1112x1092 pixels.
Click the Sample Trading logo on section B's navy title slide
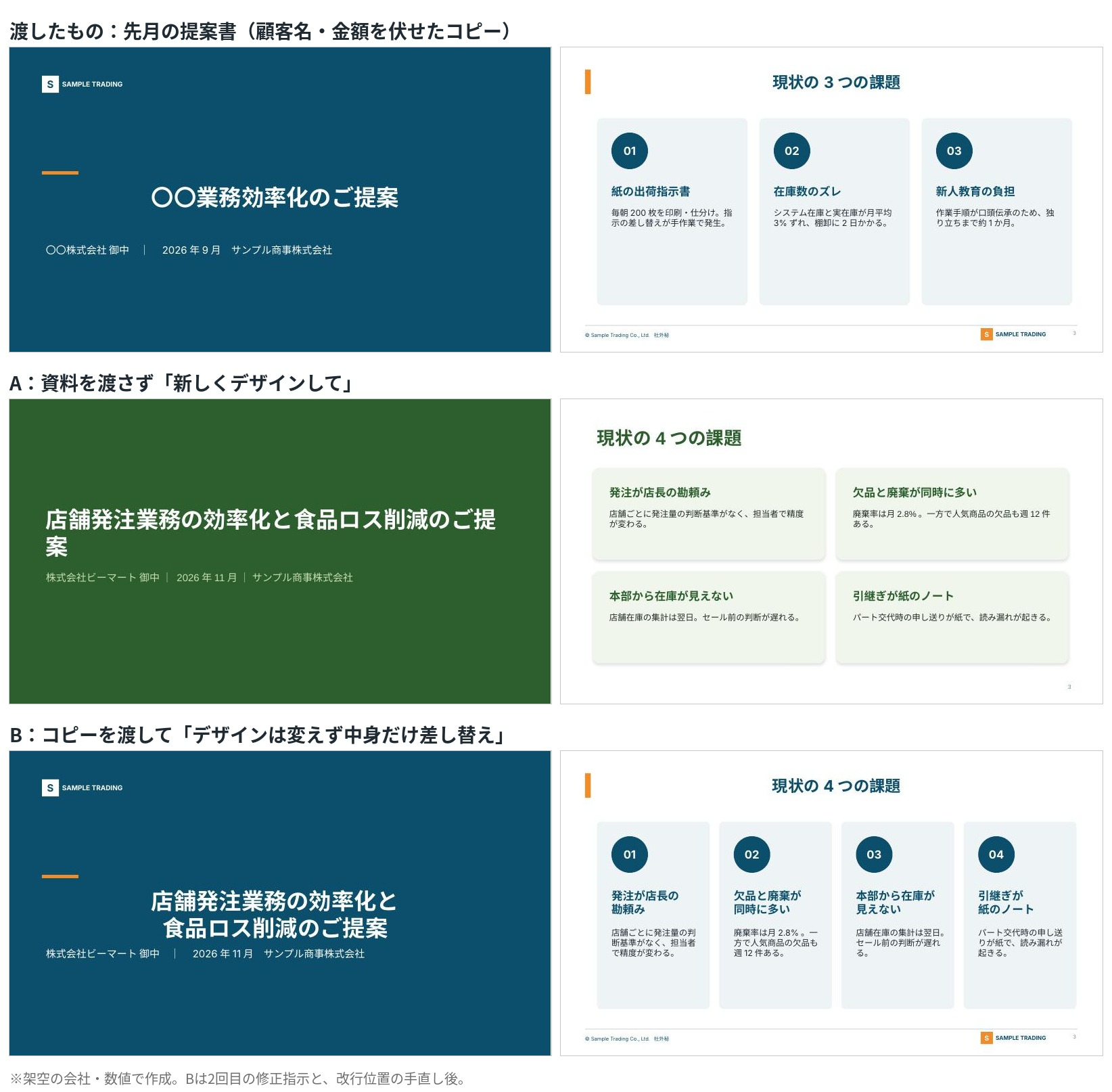(83, 788)
